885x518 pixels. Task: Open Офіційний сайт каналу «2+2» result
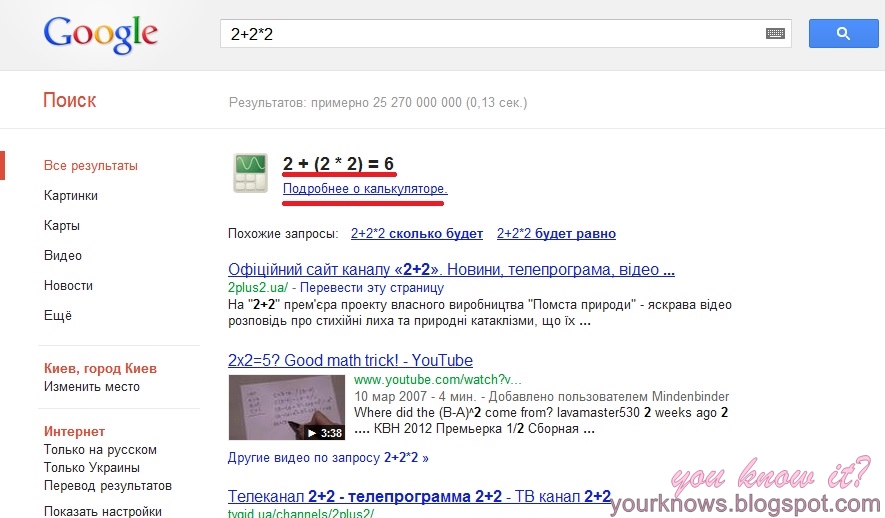click(452, 270)
